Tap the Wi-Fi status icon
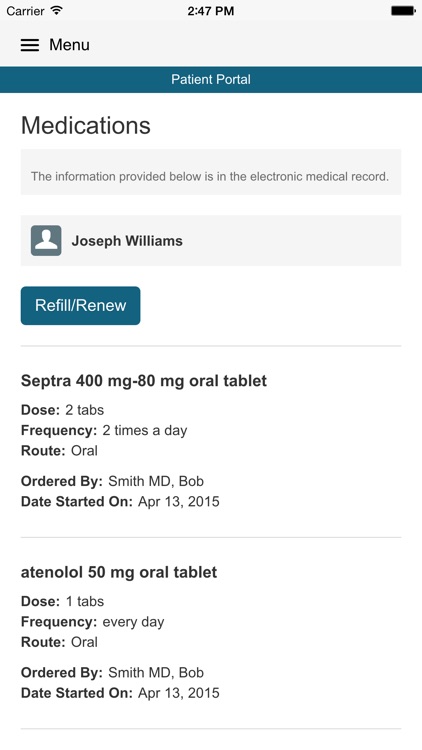This screenshot has width=422, height=750. pos(57,11)
